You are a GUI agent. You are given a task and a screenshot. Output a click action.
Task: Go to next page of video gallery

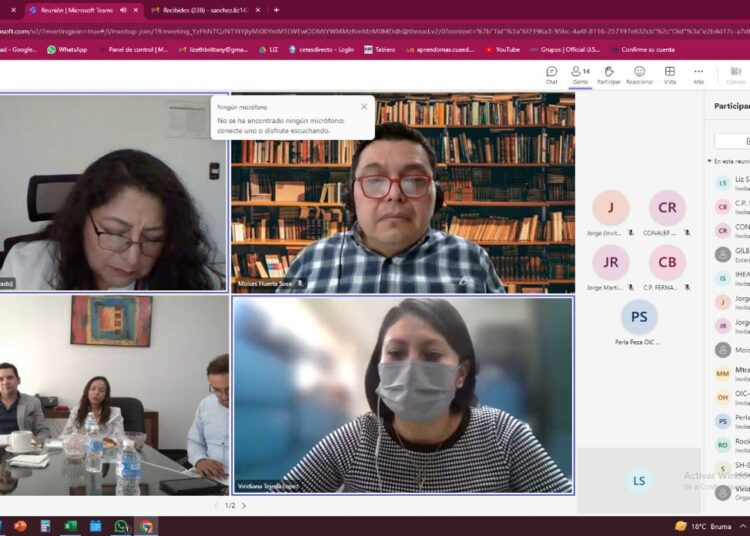pos(244,505)
